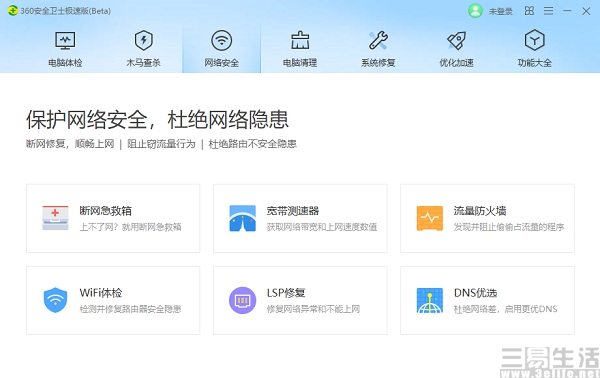This screenshot has width=600, height=378.
Task: Open the 宽带测速器 title text
Action: click(293, 211)
